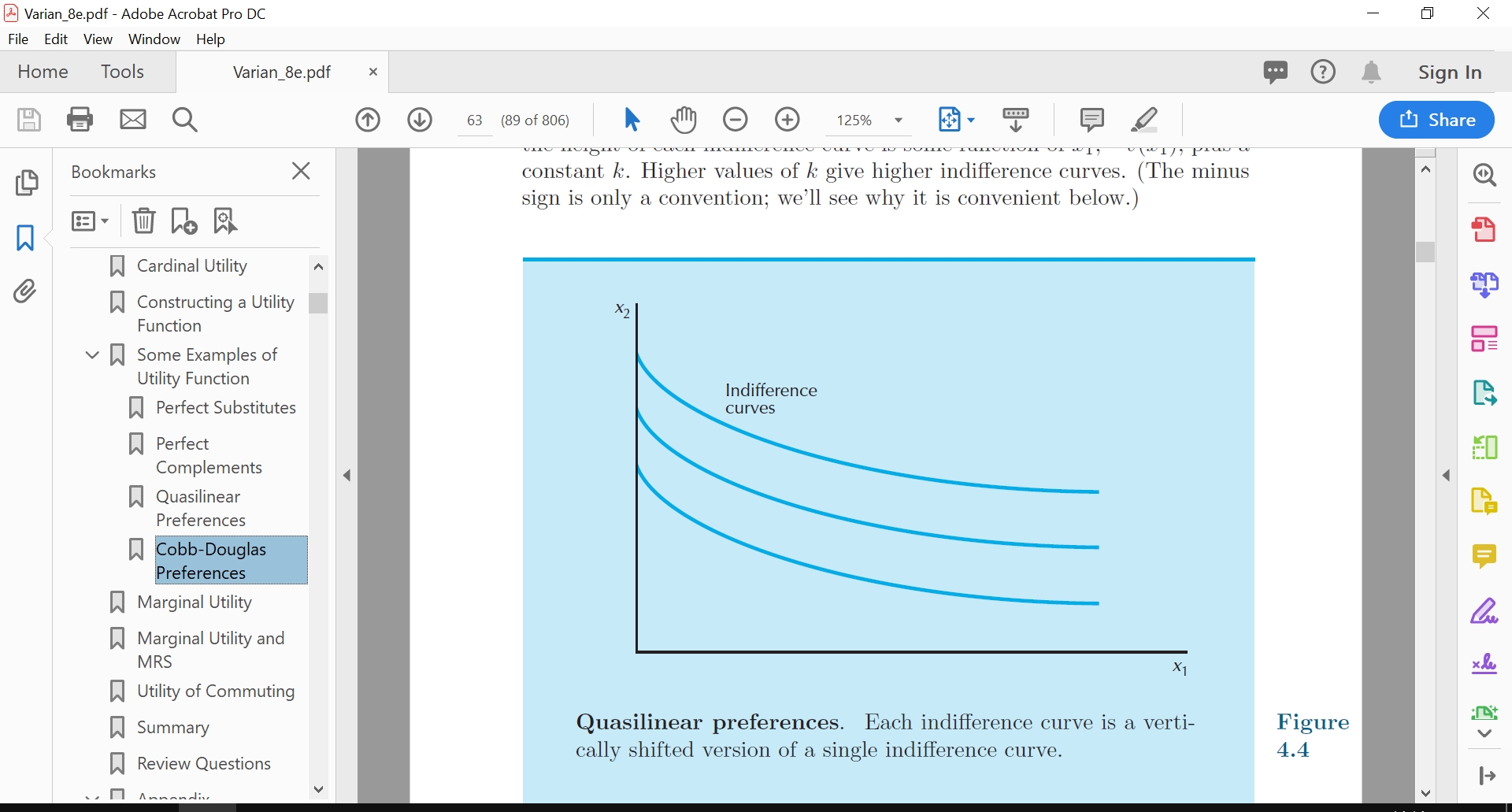
Task: Open the Find text magnifier tool
Action: [x=185, y=120]
